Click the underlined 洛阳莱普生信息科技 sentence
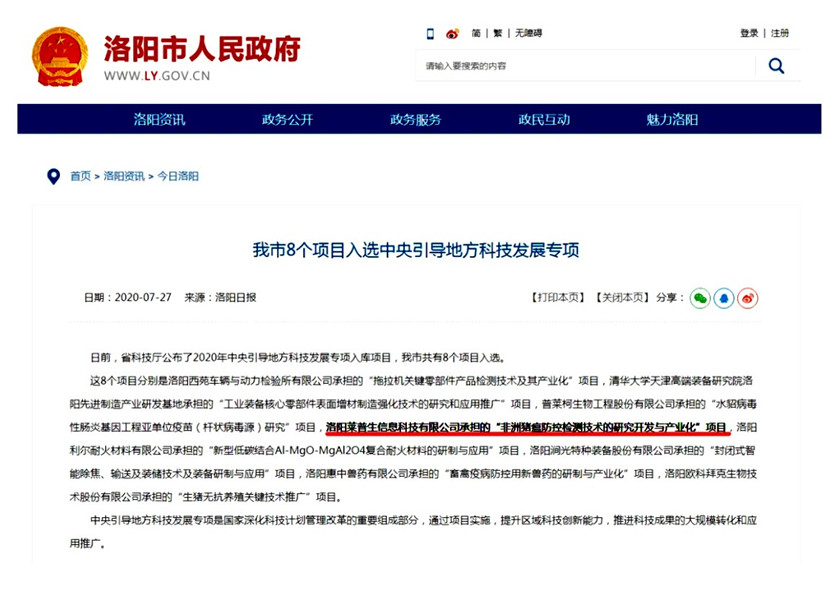This screenshot has width=840, height=610. (526, 427)
